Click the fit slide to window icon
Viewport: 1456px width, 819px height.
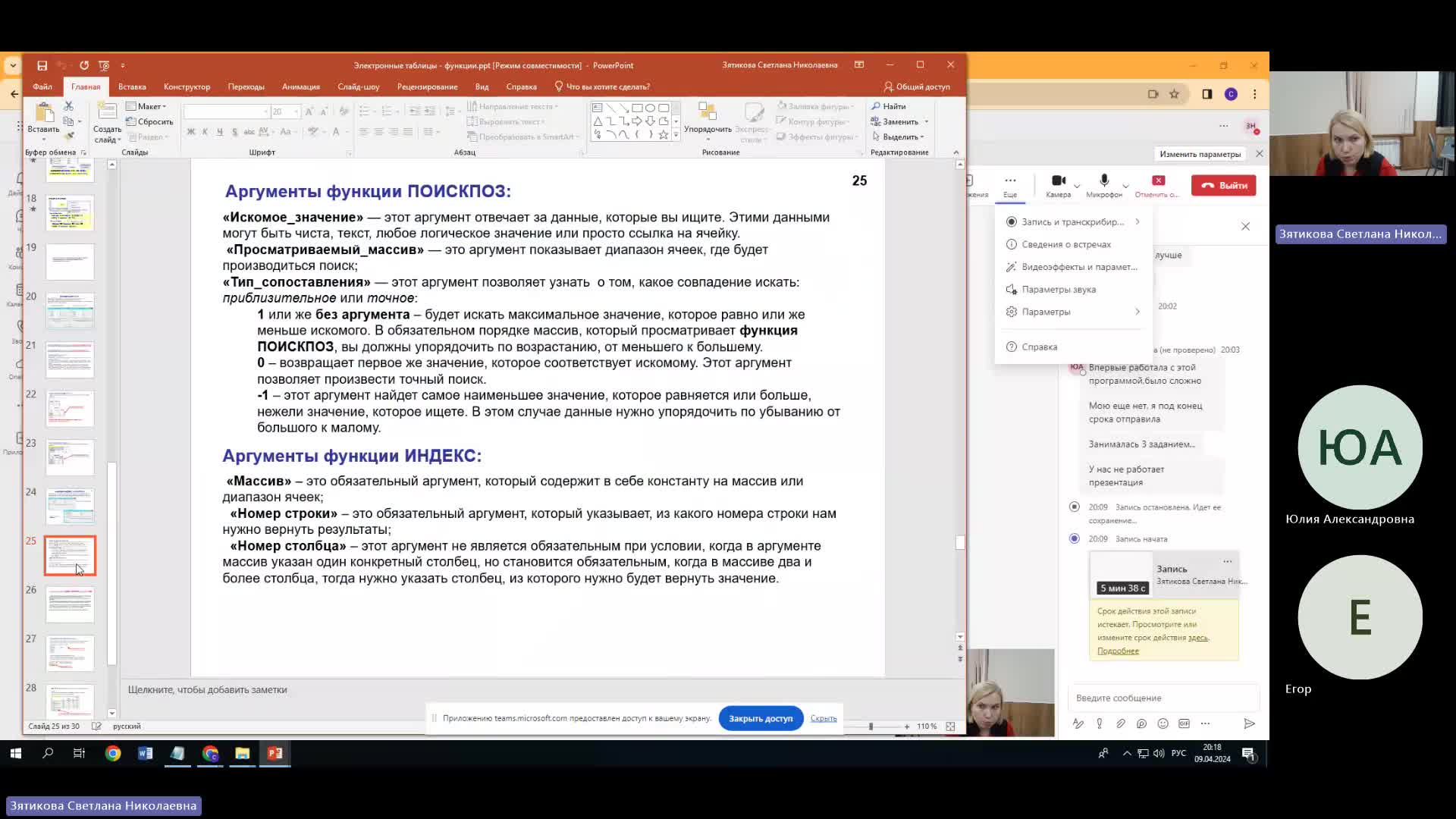(950, 726)
